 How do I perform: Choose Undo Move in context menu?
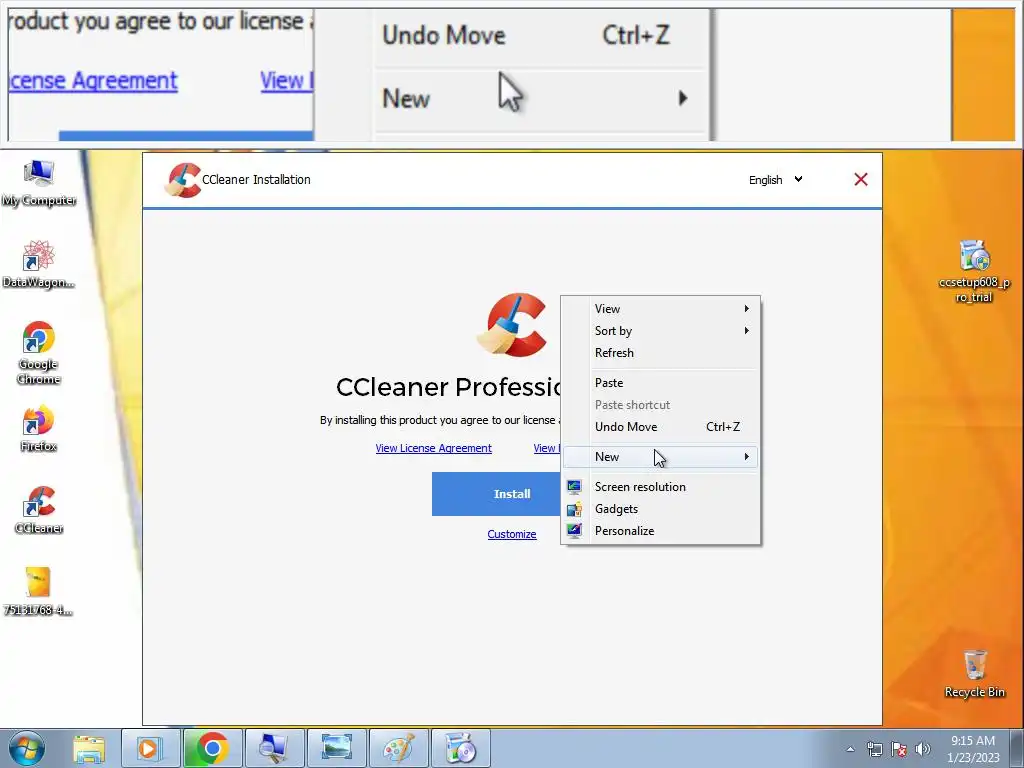pyautogui.click(x=660, y=426)
